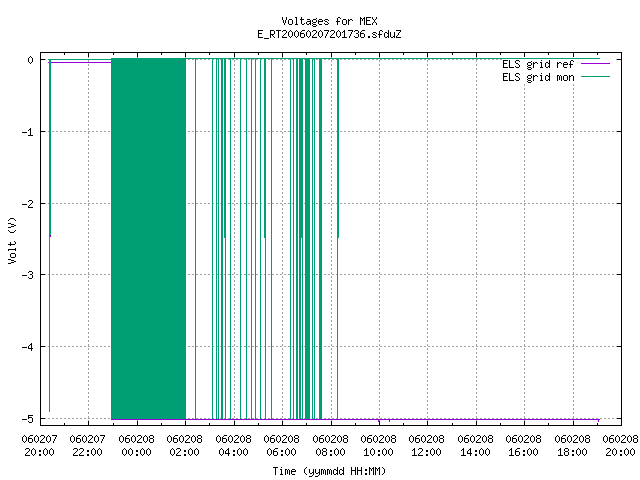Click the y-axis tick label 0

[x=31, y=60]
